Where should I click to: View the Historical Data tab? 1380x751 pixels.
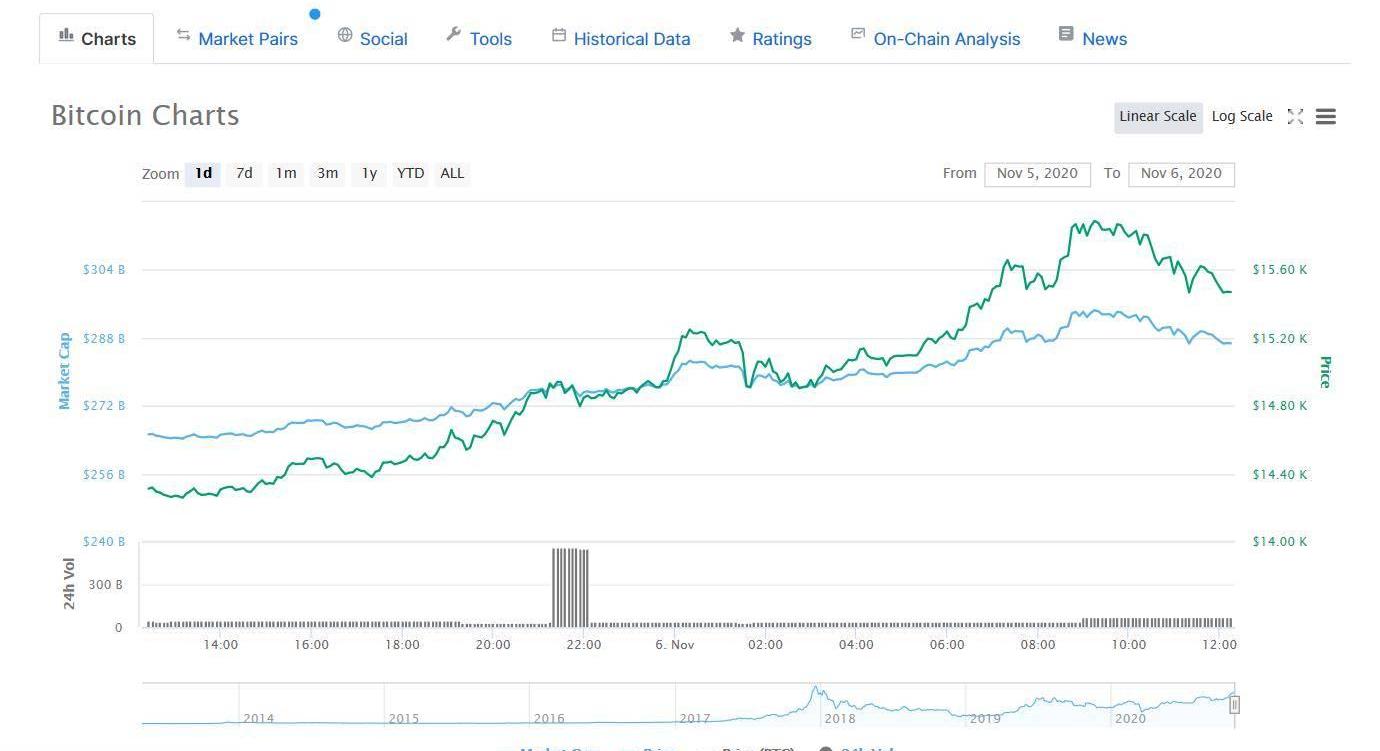pos(621,39)
